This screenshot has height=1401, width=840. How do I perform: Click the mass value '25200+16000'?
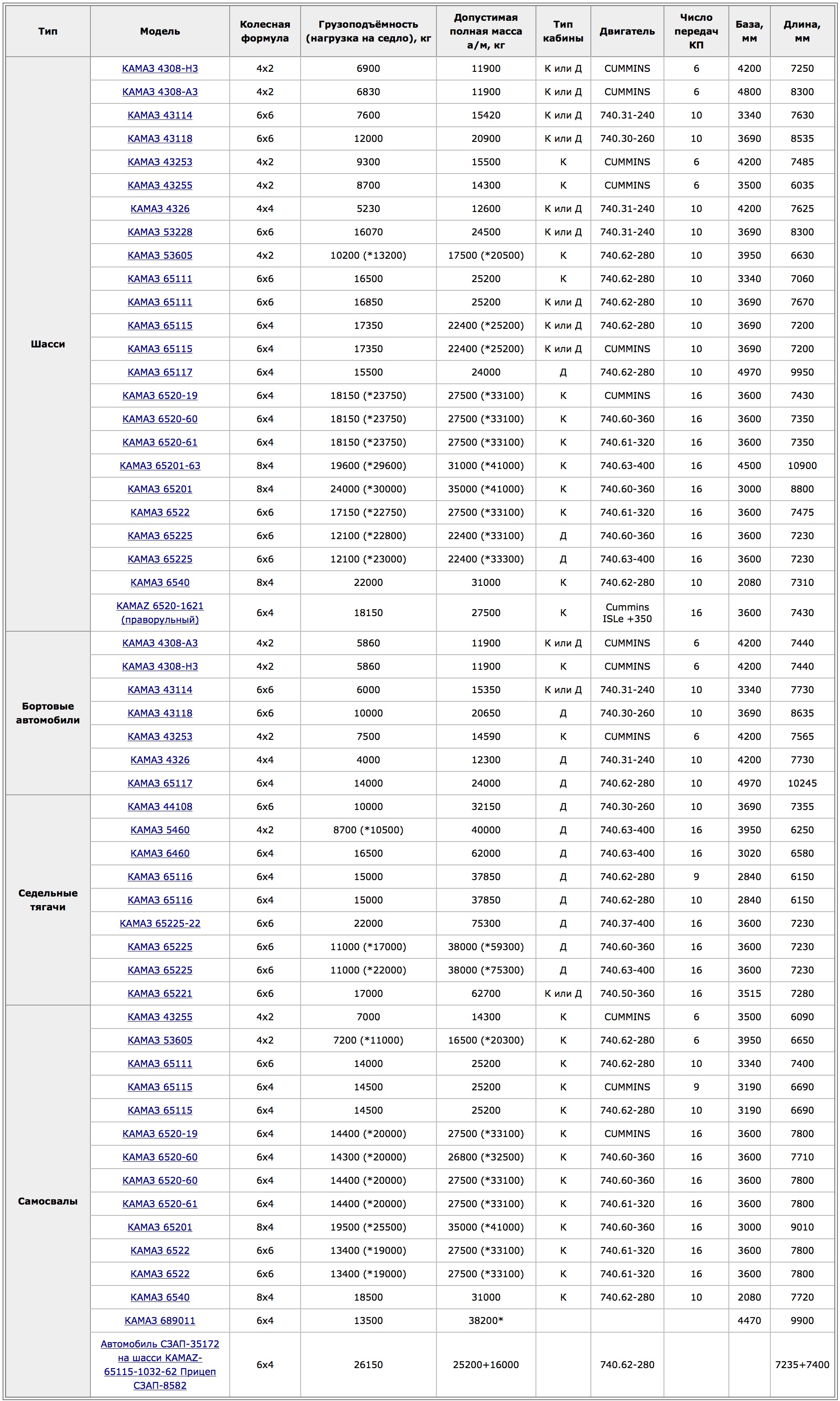coord(486,1365)
